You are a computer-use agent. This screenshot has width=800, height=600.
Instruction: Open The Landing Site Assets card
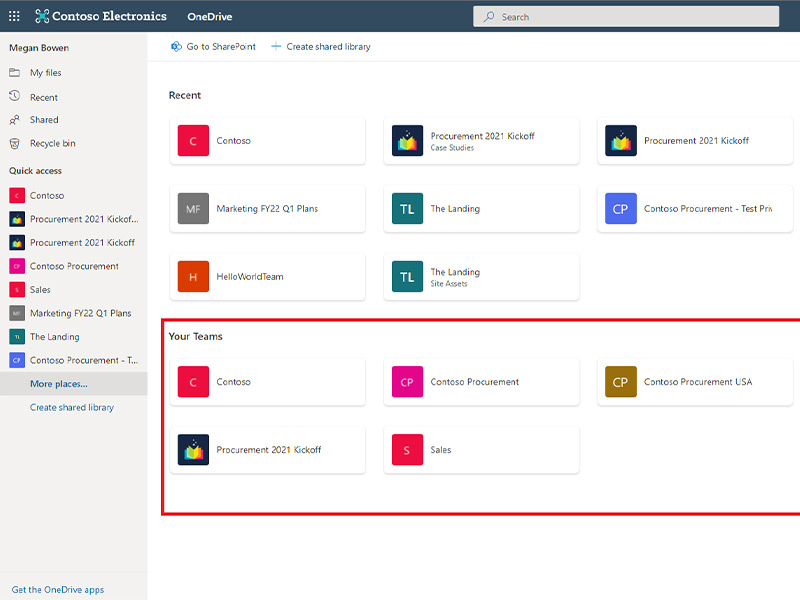(x=481, y=277)
